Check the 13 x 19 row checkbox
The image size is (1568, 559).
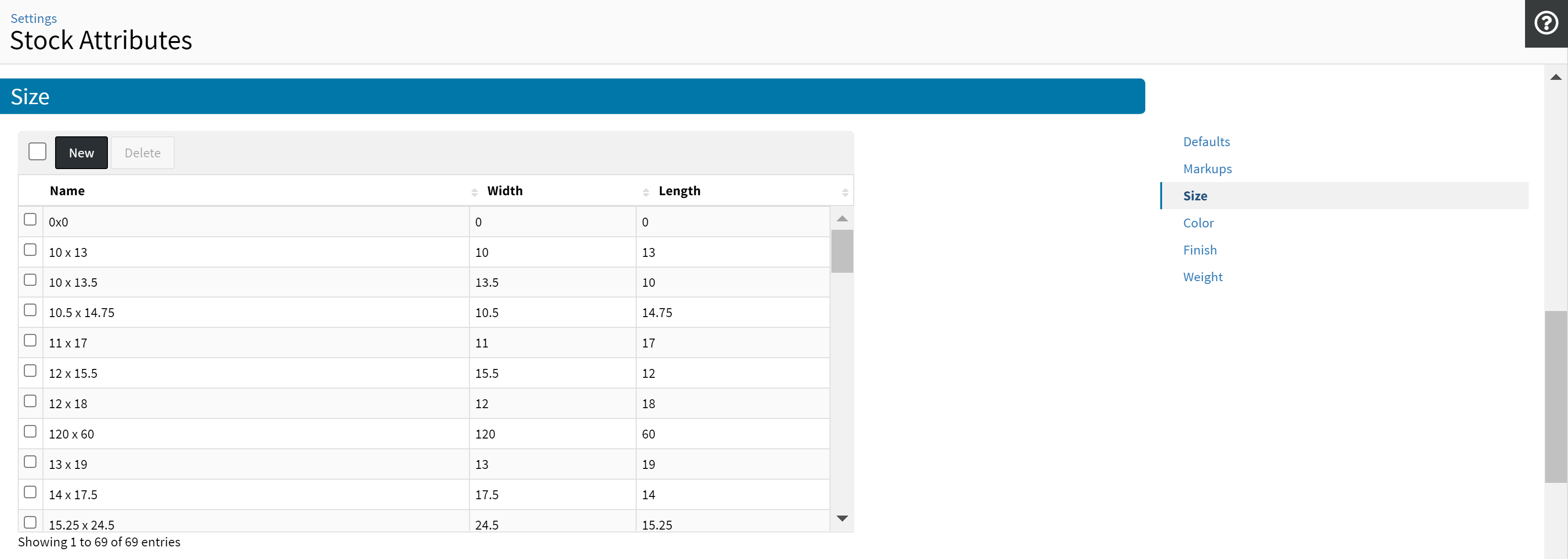coord(30,462)
